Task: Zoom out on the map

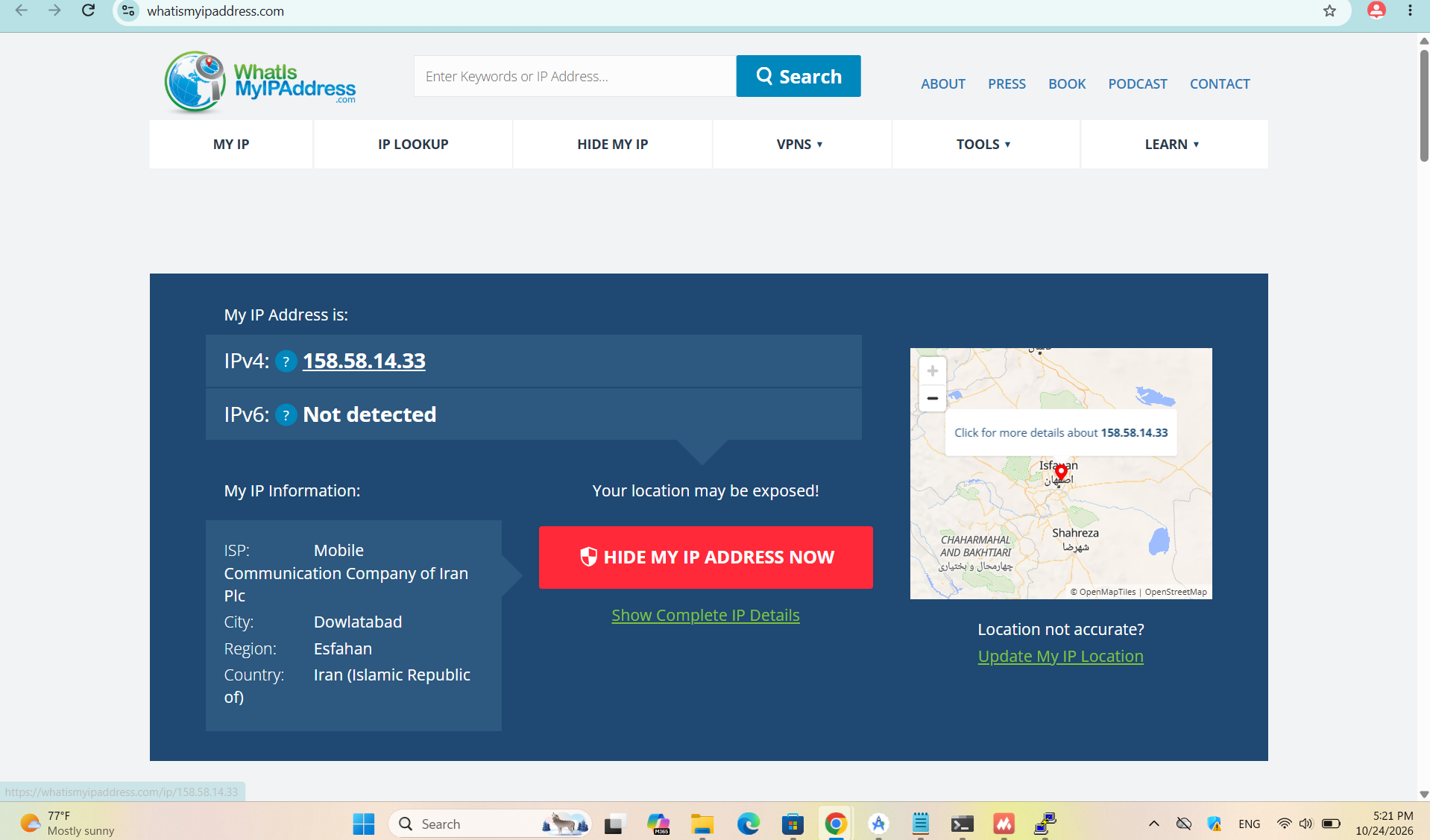Action: click(932, 398)
